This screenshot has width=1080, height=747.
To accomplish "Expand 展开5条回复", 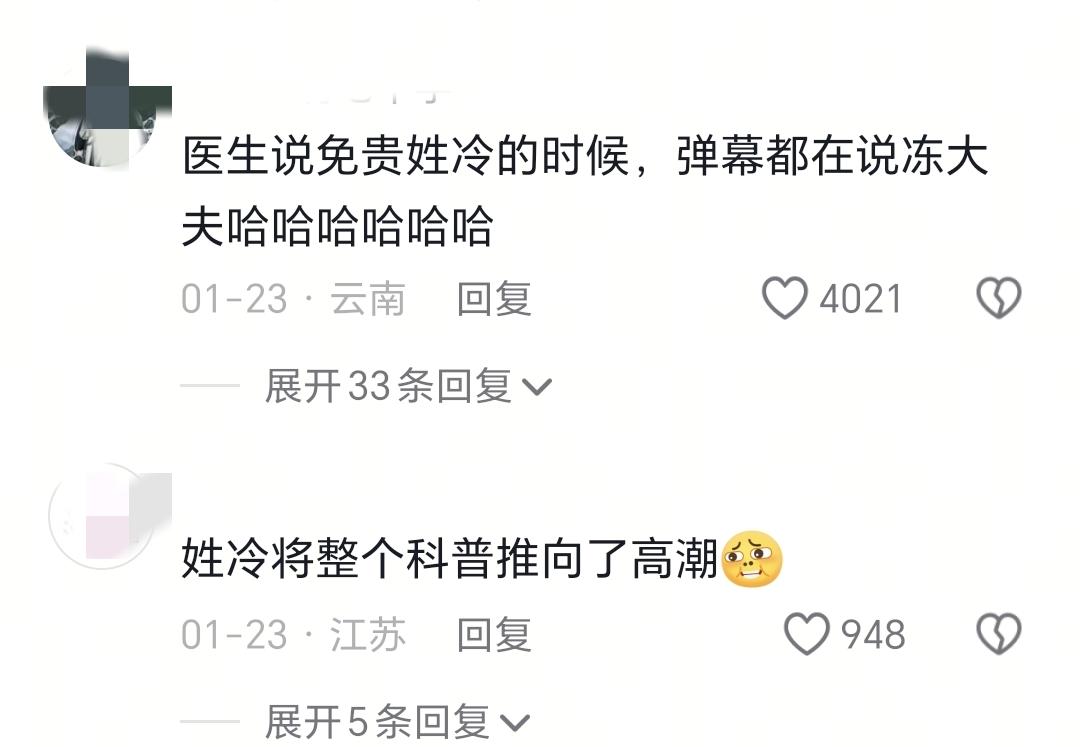I will 397,722.
